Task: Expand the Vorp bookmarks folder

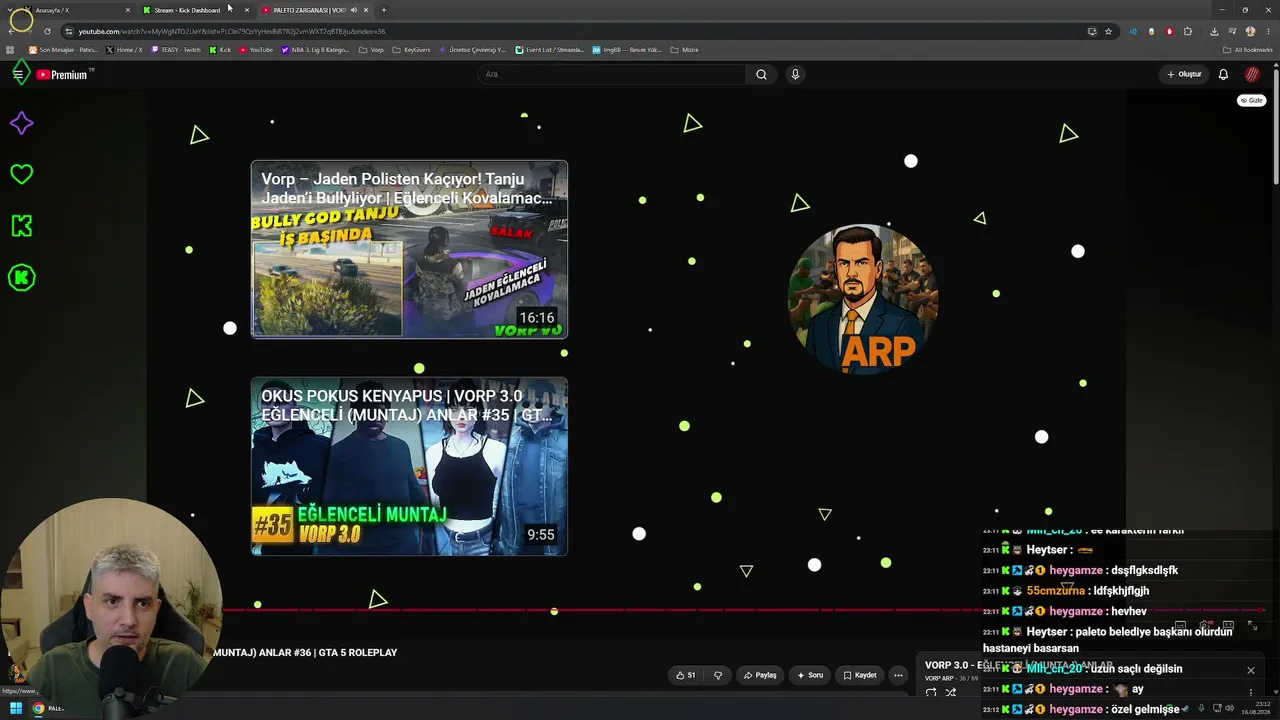Action: pyautogui.click(x=371, y=49)
